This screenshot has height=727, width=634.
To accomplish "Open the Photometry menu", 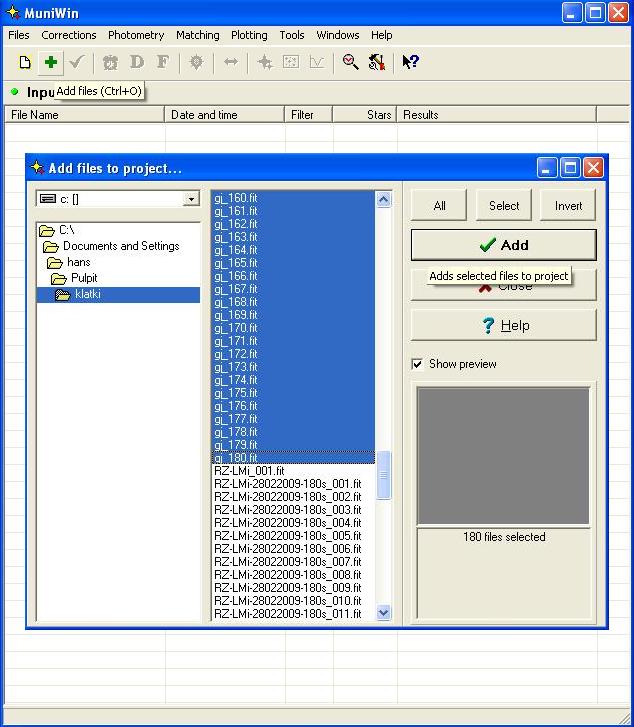I will pos(136,35).
